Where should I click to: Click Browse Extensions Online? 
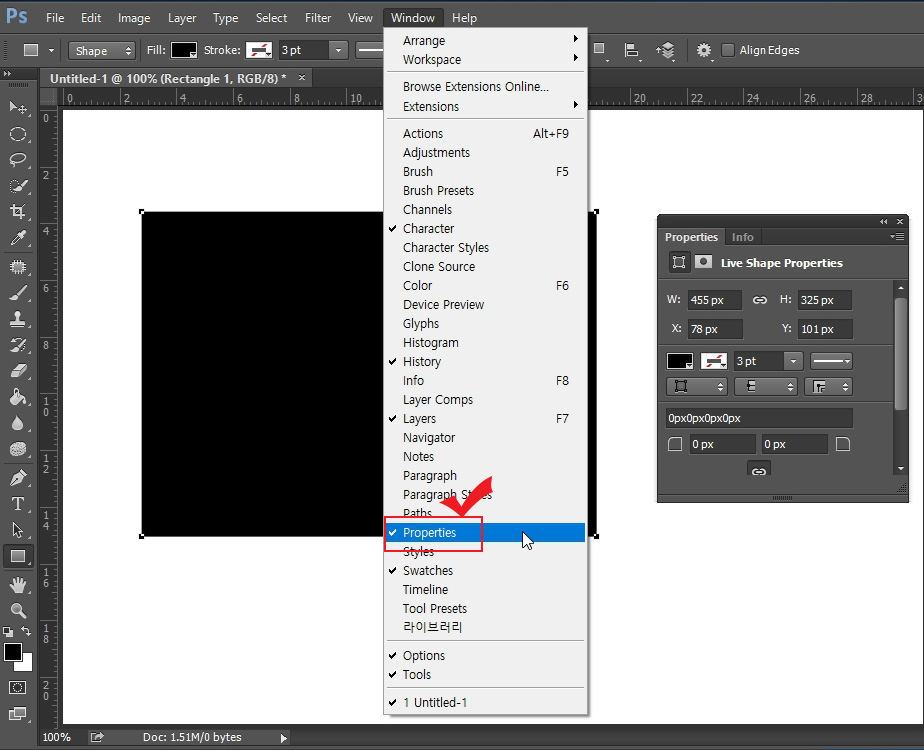pos(486,87)
